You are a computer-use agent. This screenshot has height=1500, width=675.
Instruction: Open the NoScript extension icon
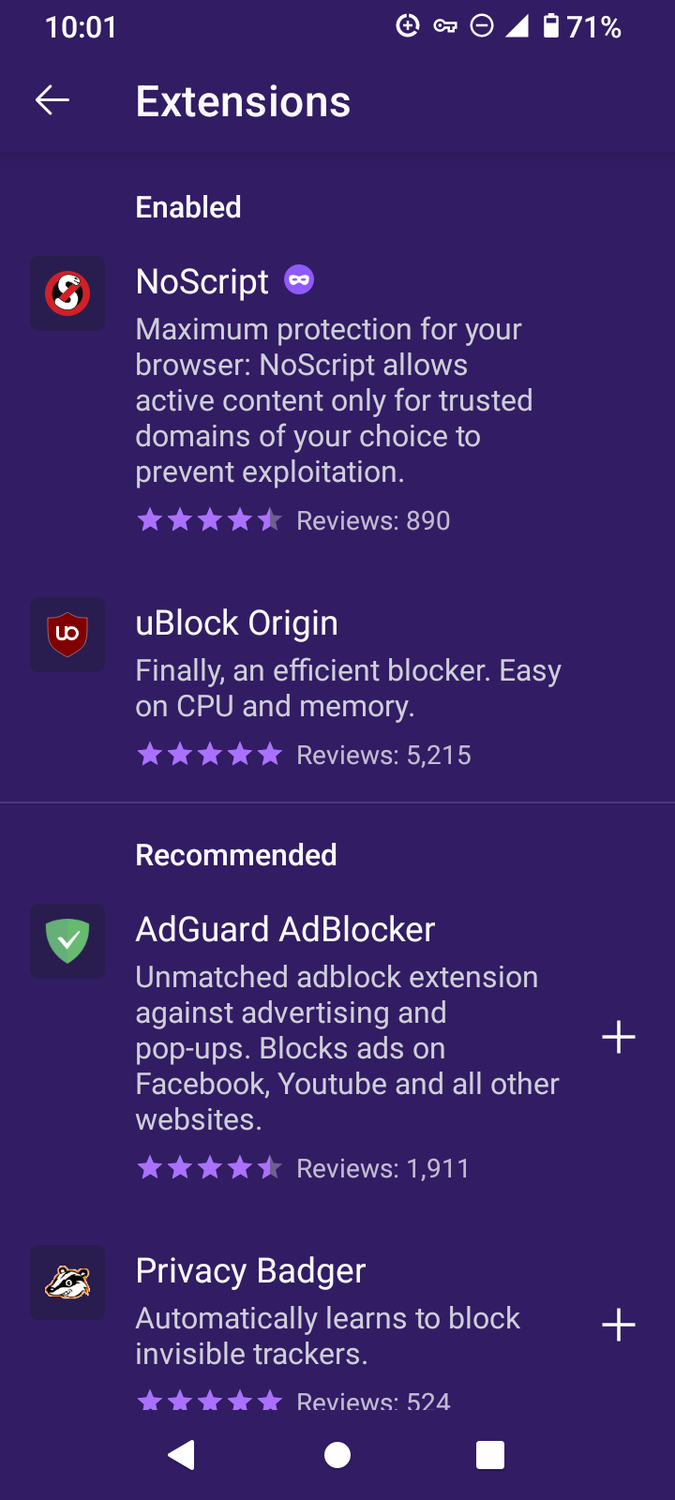coord(67,293)
